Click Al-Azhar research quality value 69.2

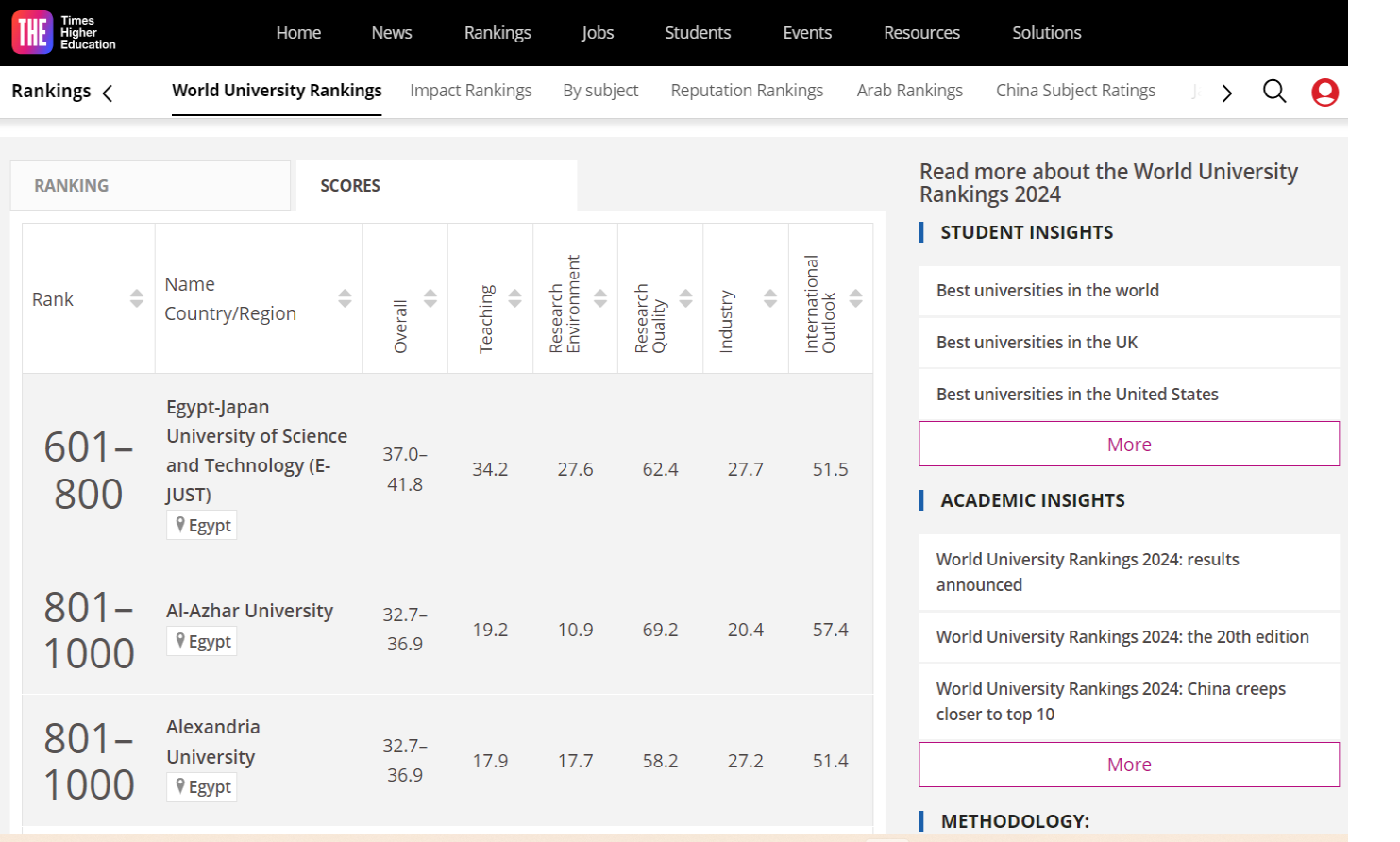click(660, 630)
